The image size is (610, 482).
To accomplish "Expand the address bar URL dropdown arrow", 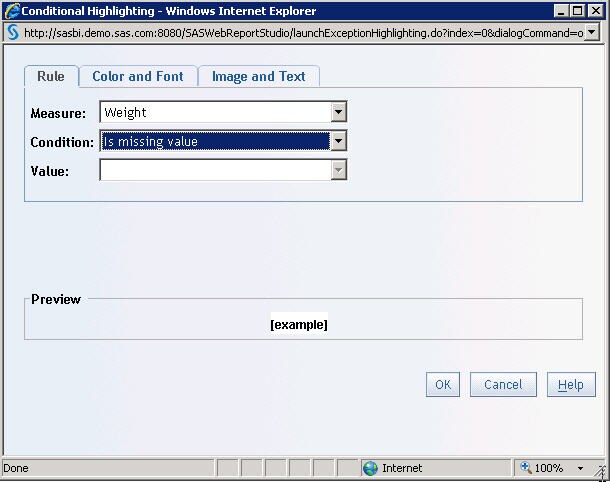I will pyautogui.click(x=591, y=32).
